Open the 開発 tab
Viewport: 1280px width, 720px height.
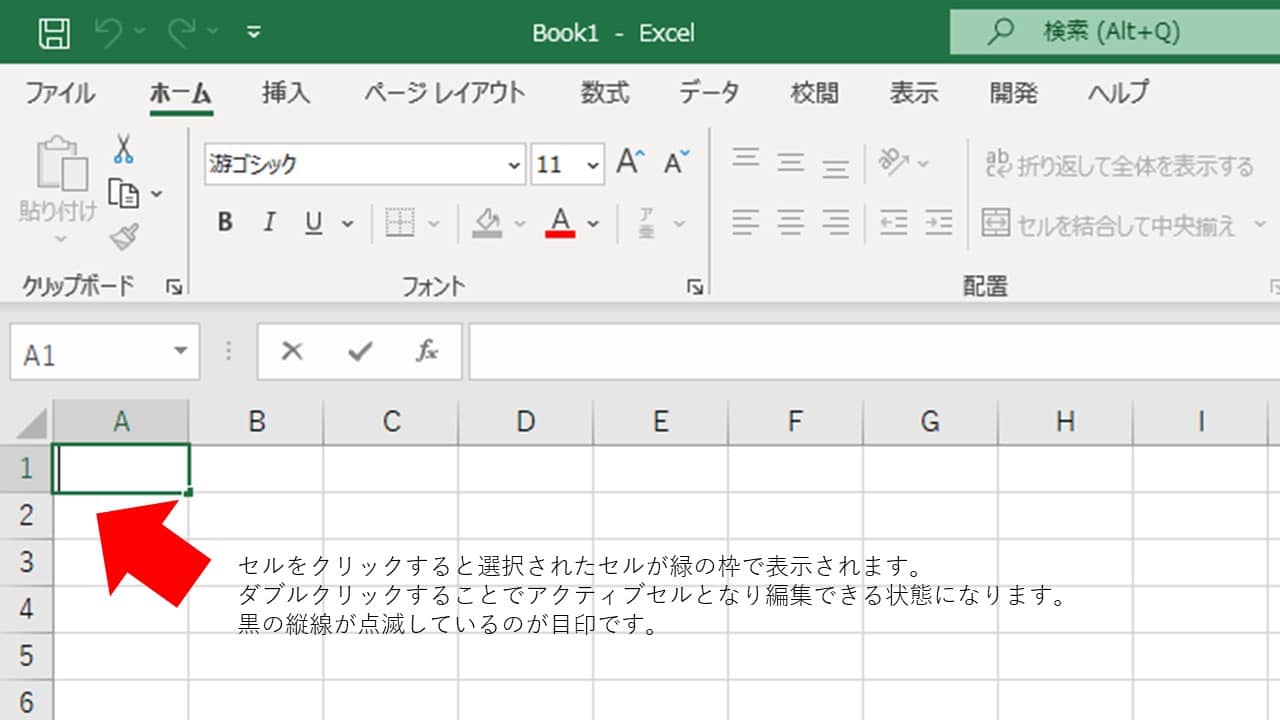point(1013,93)
